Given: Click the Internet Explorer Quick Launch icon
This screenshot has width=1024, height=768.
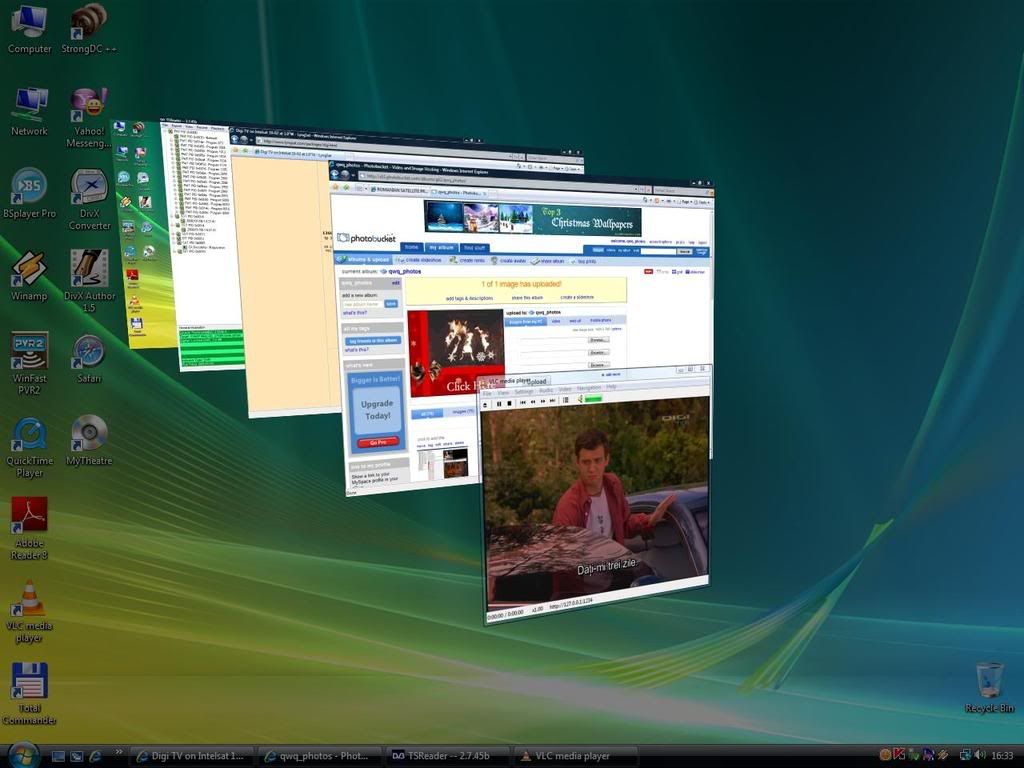Looking at the screenshot, I should tap(96, 756).
